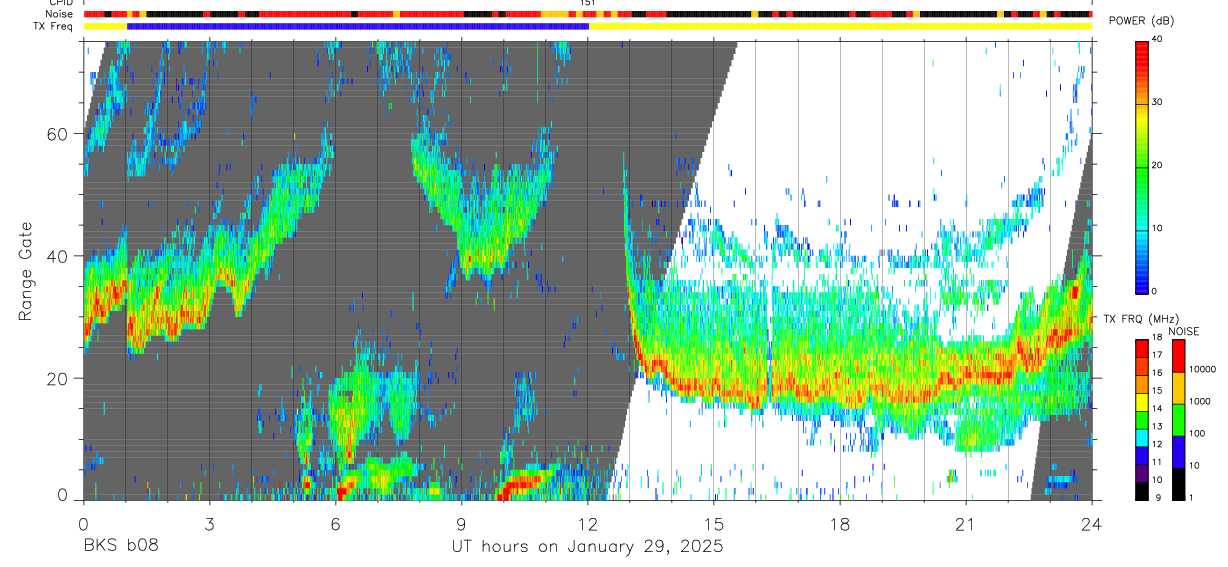Click the 30 tick on the POWER scale
The width and height of the screenshot is (1228, 567).
tap(1158, 102)
